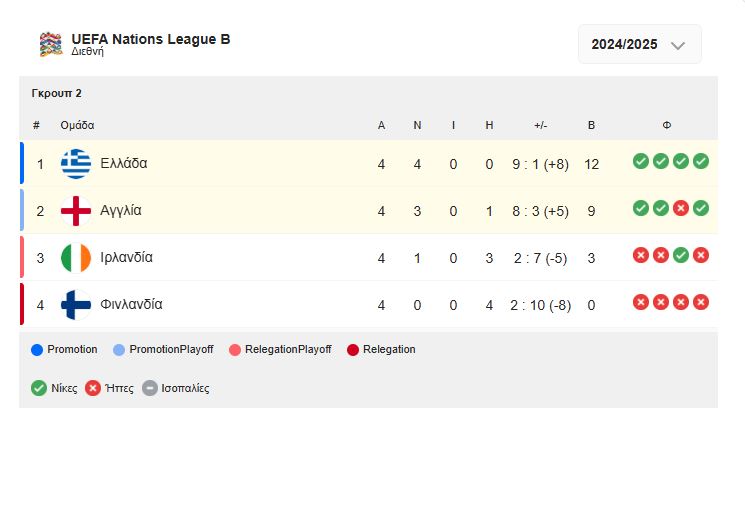Screen dimensions: 745x514
Task: Click the Ομάδα column header
Action: (77, 126)
